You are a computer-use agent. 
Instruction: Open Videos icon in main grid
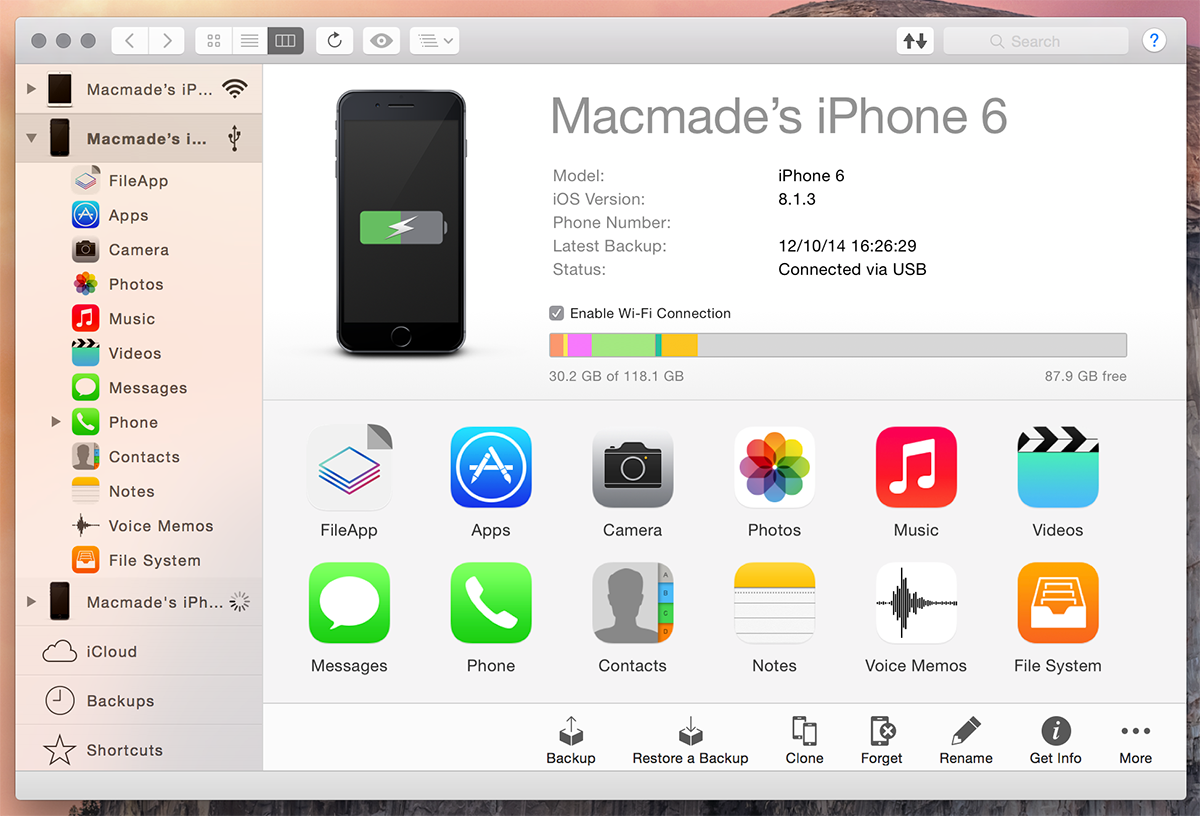pyautogui.click(x=1058, y=468)
